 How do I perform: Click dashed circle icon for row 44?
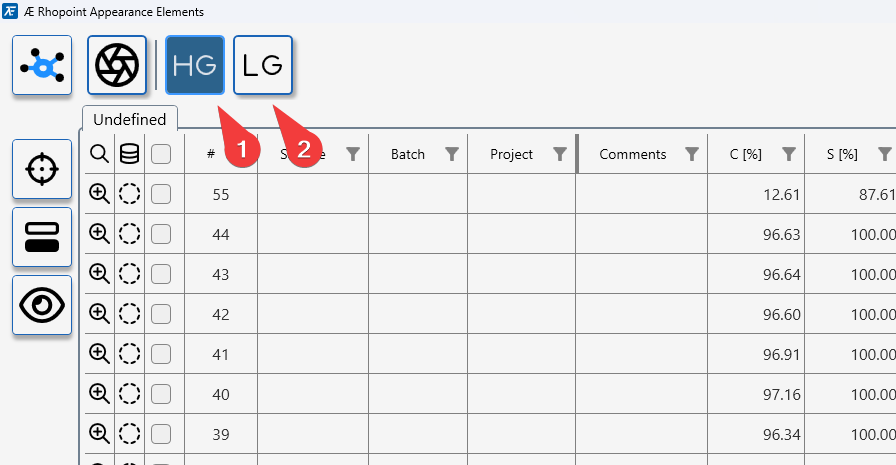pyautogui.click(x=129, y=234)
